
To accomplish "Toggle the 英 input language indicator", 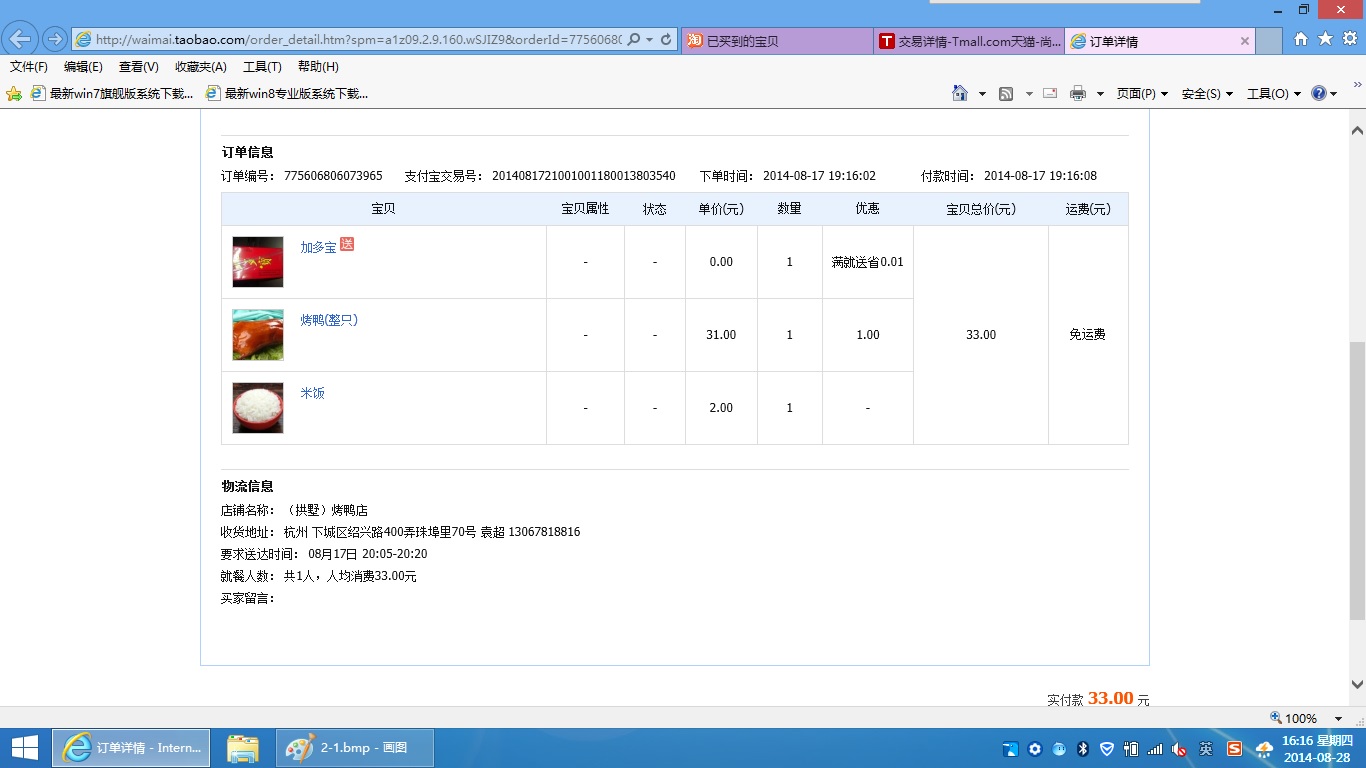I will [x=1206, y=748].
